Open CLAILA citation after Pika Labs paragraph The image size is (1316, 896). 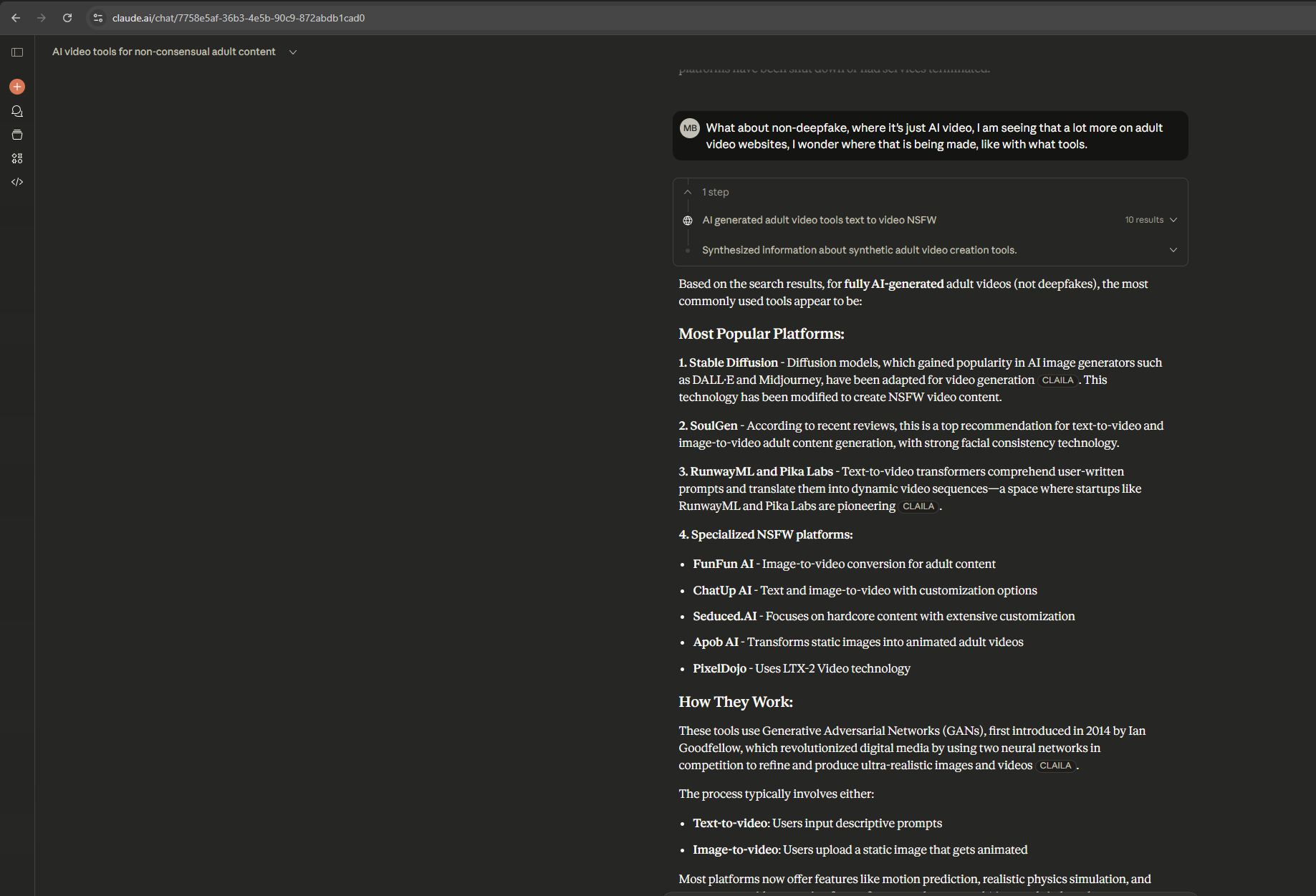tap(918, 506)
